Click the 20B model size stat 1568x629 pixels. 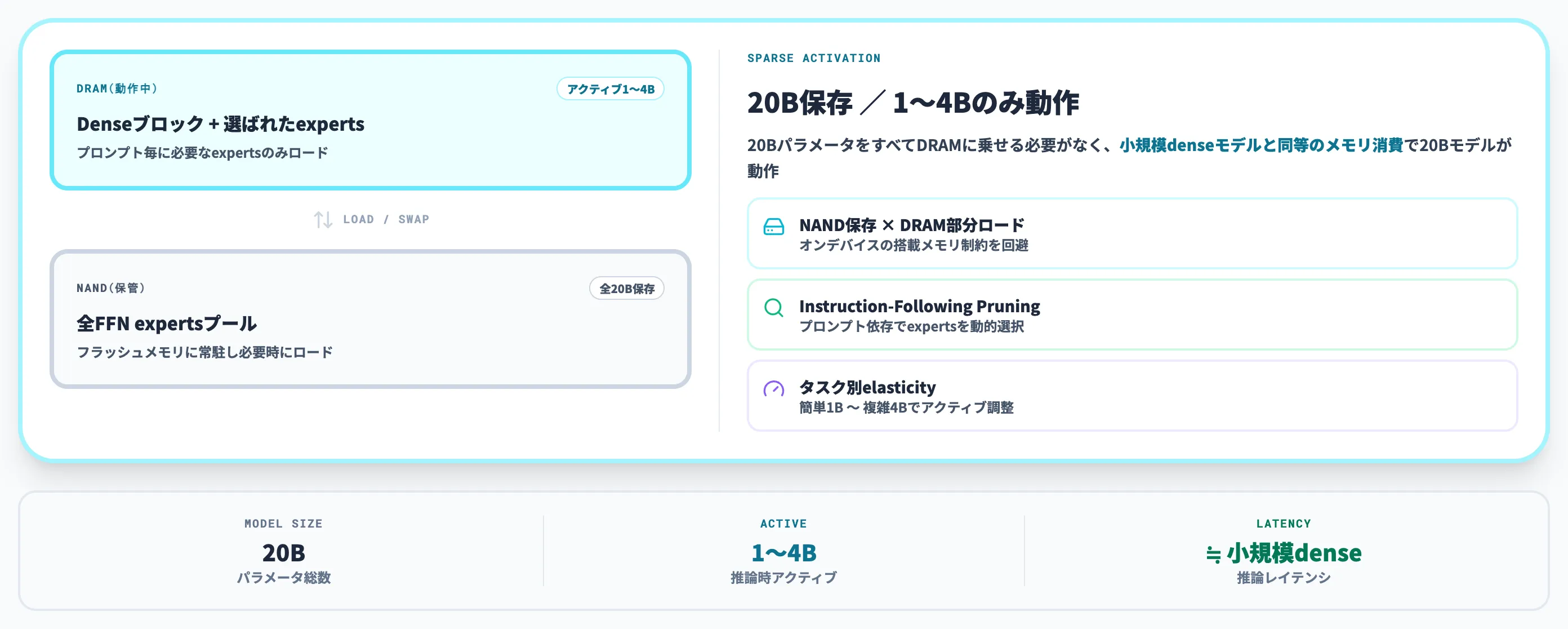284,552
